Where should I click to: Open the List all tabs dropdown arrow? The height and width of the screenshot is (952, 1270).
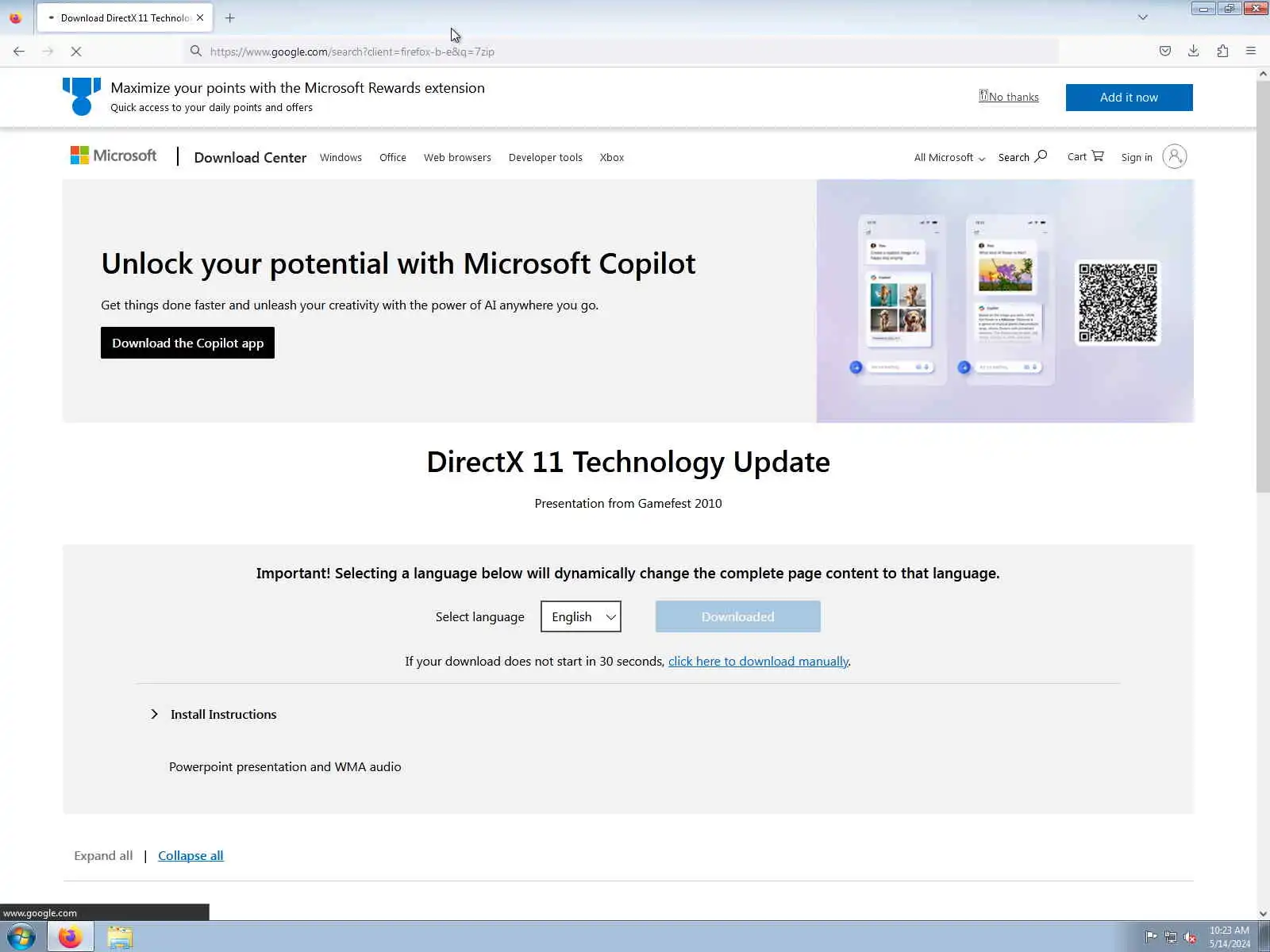pyautogui.click(x=1143, y=17)
